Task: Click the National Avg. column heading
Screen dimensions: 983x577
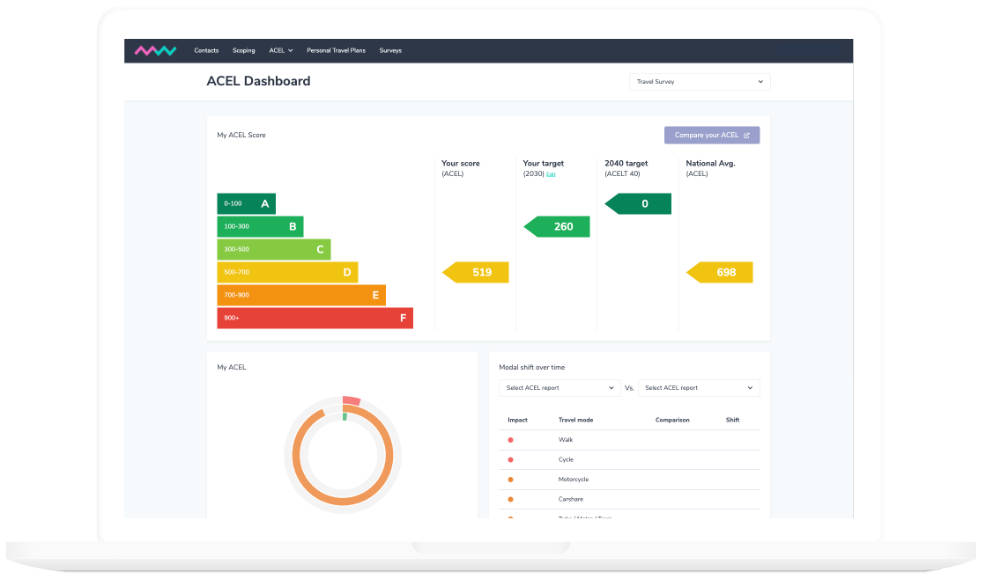Action: [710, 163]
